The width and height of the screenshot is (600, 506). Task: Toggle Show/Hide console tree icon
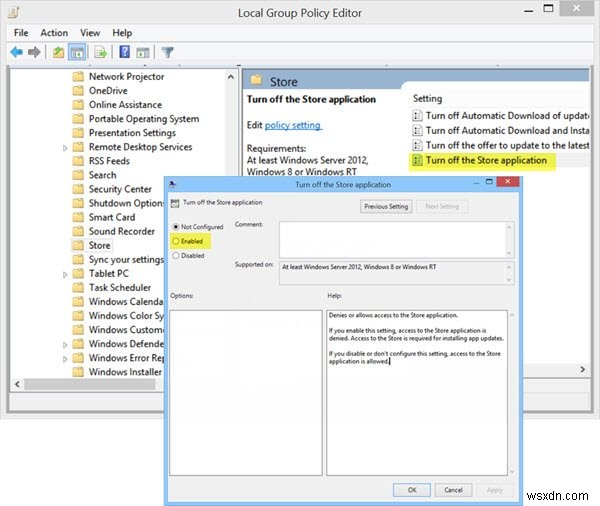[77, 52]
